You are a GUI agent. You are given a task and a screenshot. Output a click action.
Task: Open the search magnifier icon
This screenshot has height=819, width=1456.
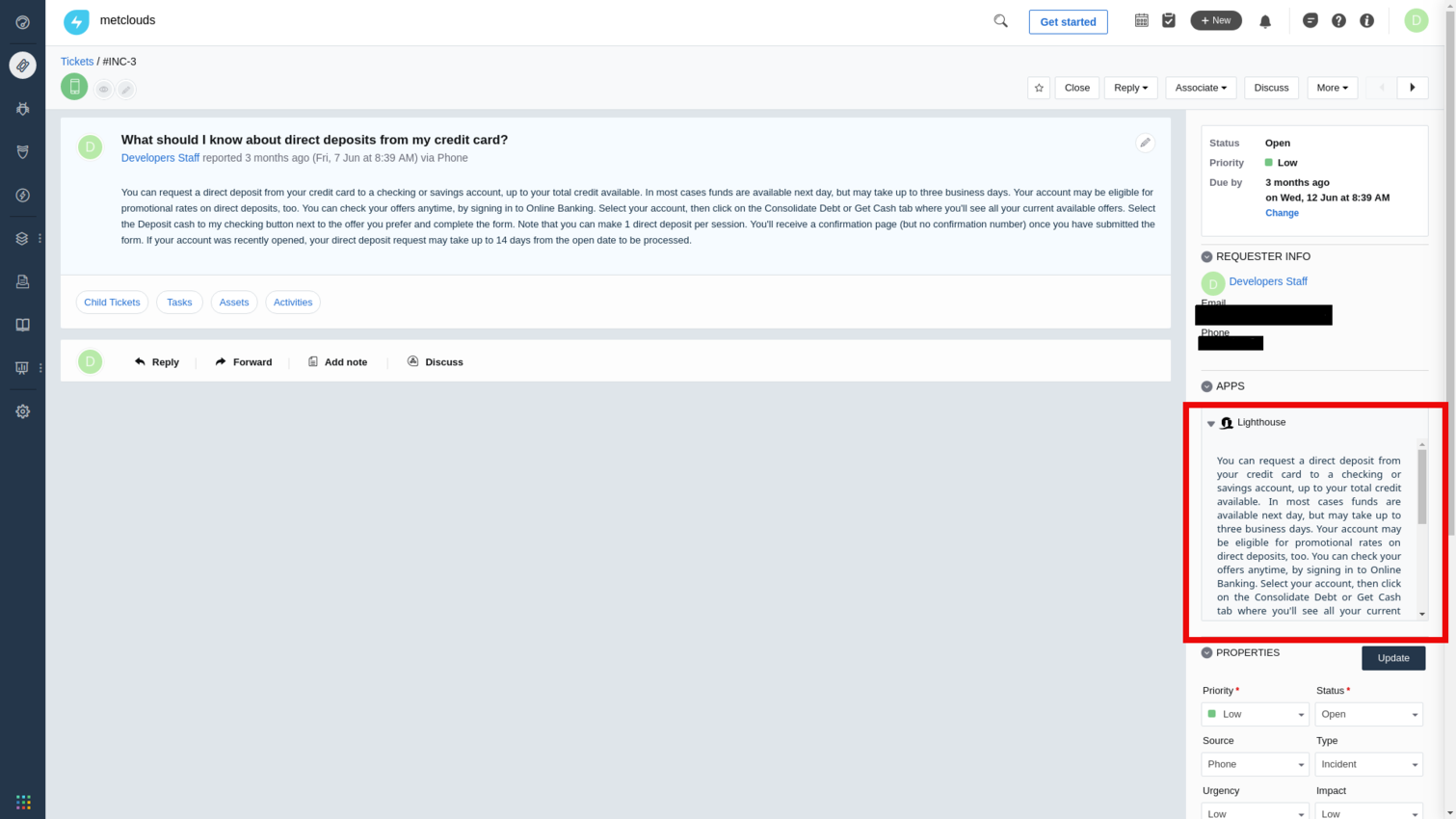tap(1000, 21)
